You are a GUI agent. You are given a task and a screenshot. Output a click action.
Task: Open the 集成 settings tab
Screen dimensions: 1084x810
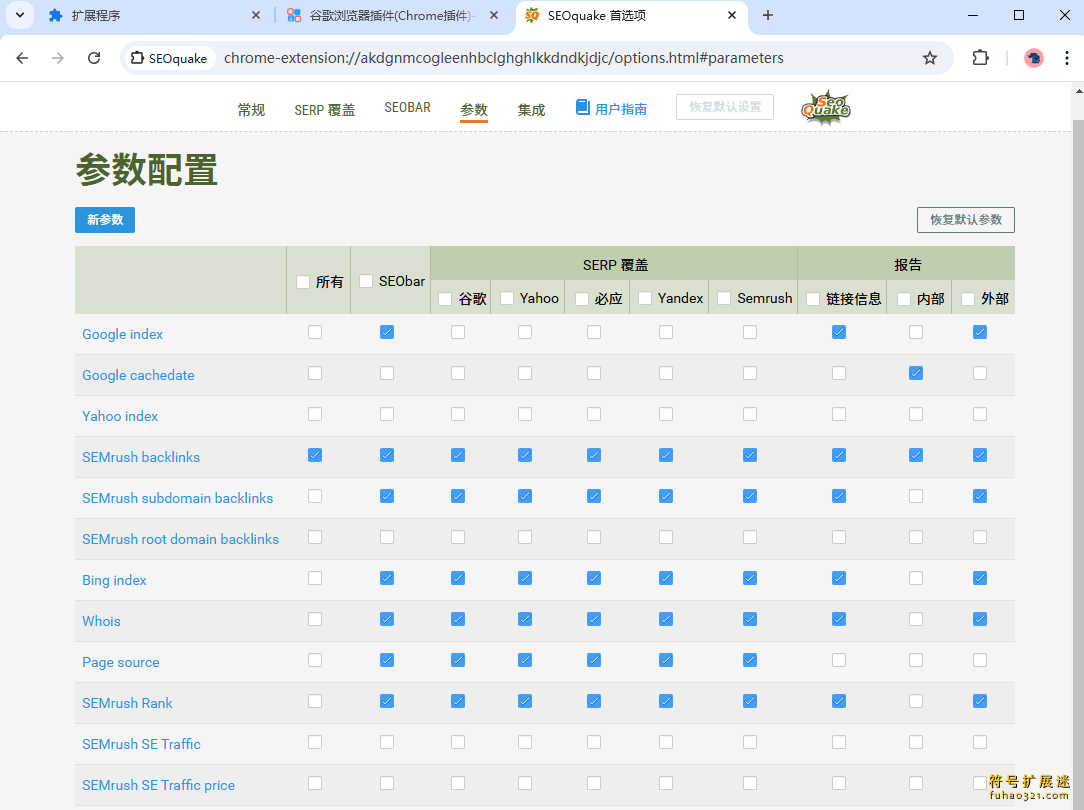(x=532, y=110)
